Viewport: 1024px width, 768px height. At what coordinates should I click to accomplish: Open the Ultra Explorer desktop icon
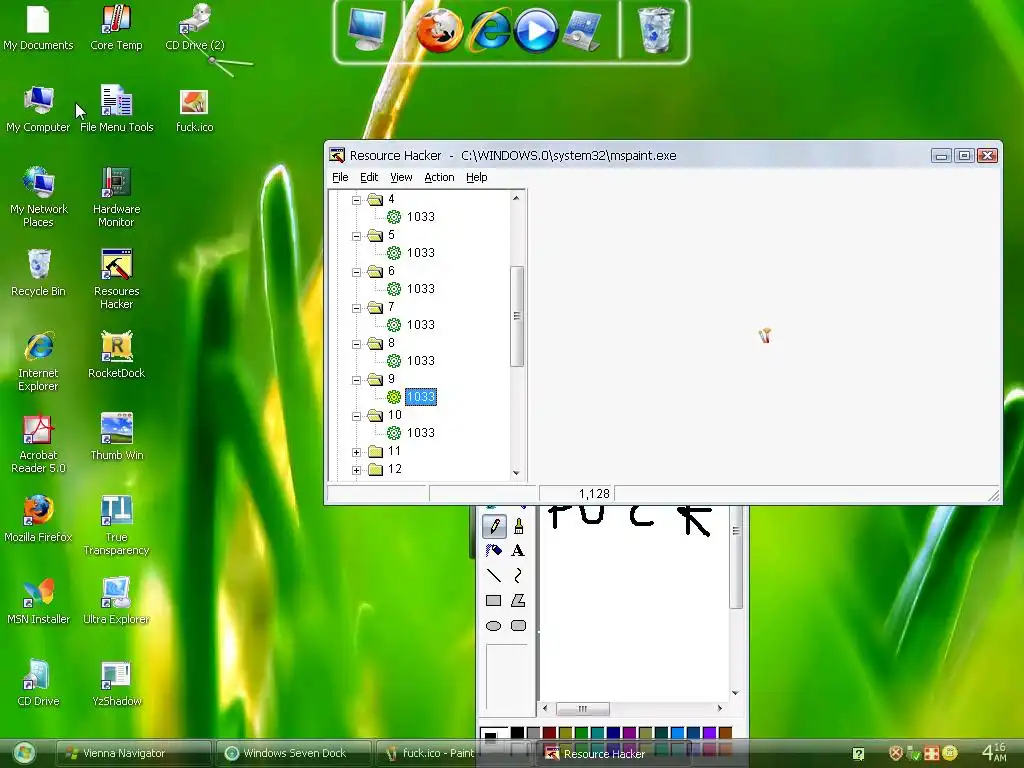pos(116,601)
